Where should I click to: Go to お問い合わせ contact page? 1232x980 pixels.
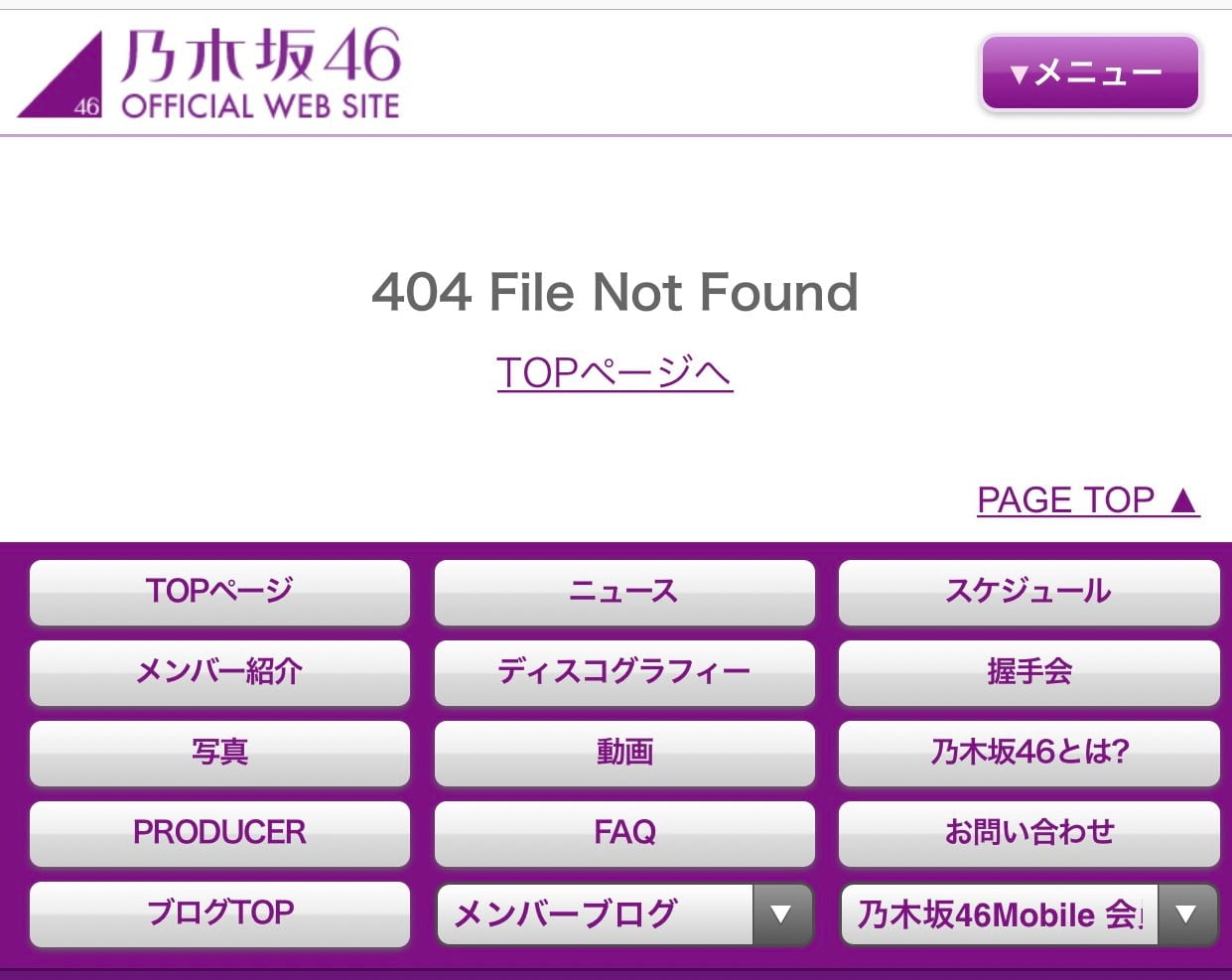click(1028, 833)
